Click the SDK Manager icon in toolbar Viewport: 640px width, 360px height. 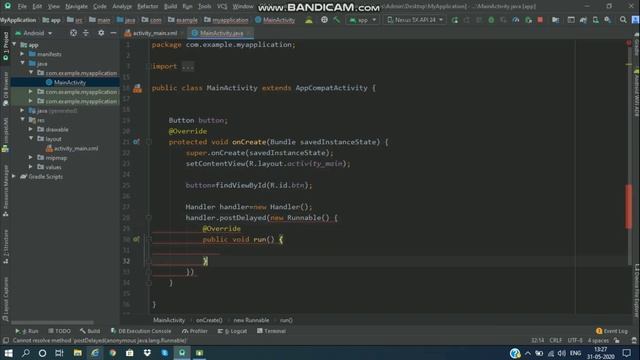coord(608,20)
